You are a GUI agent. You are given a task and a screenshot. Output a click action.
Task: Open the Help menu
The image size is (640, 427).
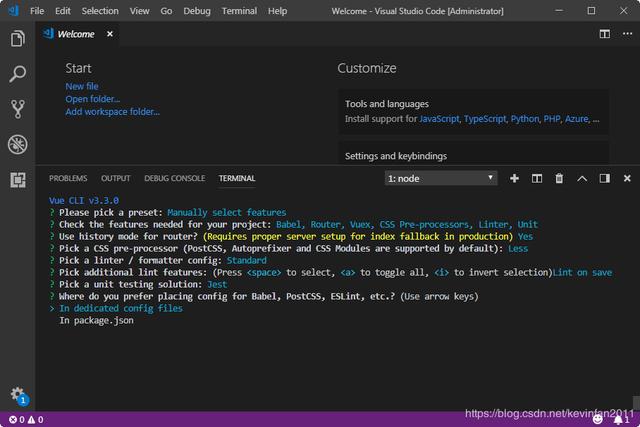[x=278, y=11]
